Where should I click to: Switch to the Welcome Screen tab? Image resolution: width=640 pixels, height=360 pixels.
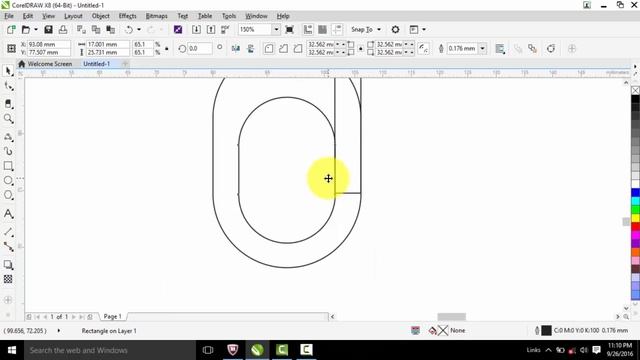point(45,64)
